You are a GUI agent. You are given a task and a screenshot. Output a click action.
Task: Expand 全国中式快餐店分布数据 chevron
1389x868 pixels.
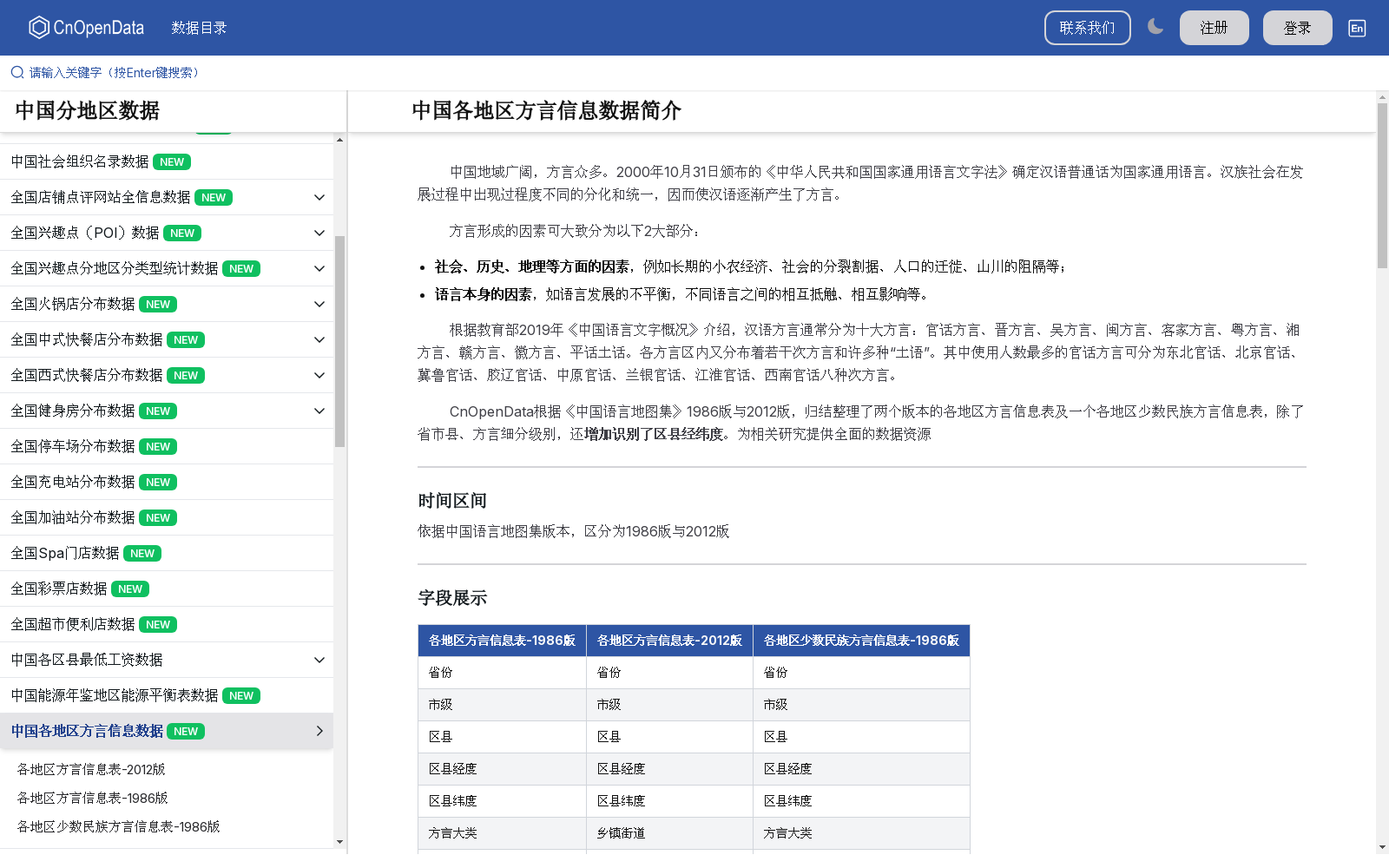(319, 339)
